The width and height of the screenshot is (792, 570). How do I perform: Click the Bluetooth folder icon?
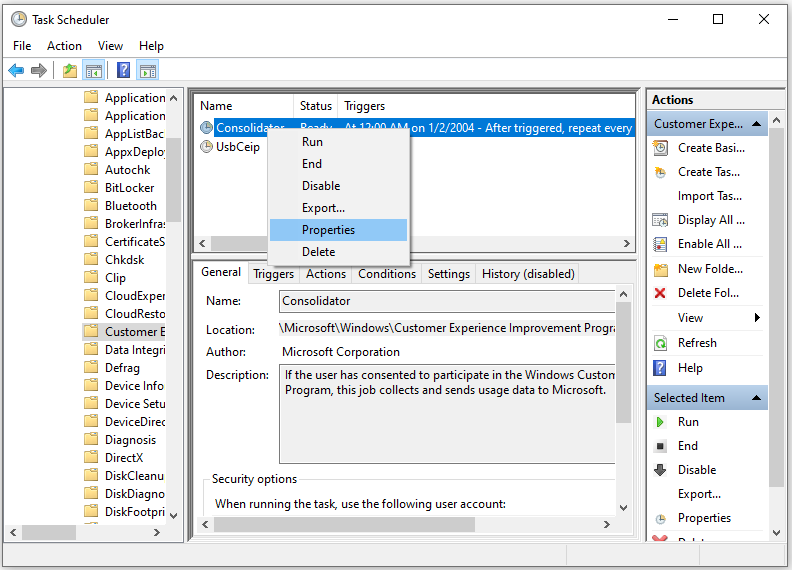(x=91, y=205)
